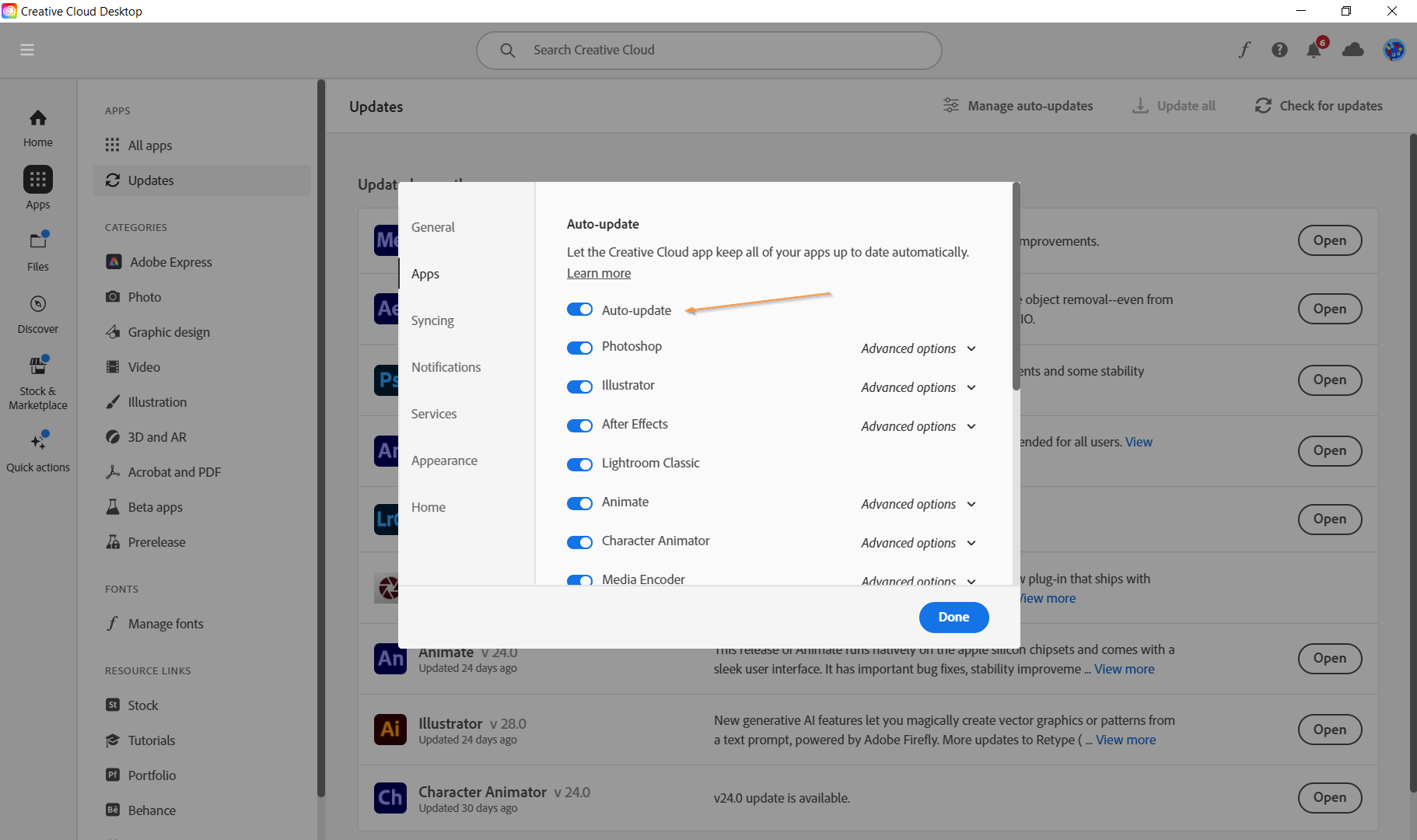
Task: Select Services preferences tab
Action: point(434,414)
